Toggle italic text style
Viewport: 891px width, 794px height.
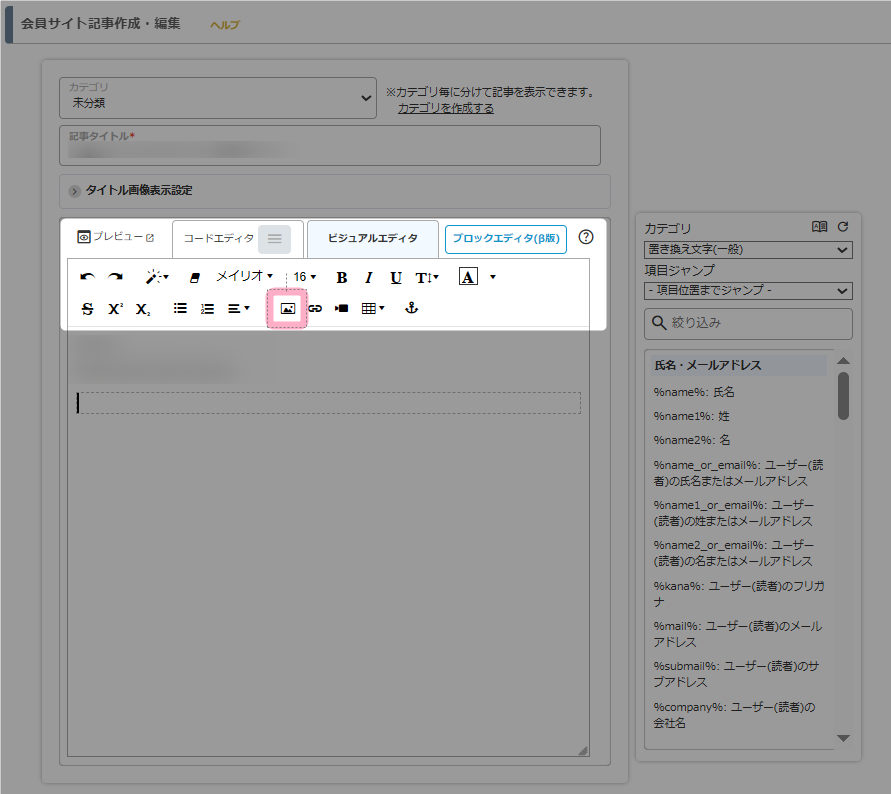[368, 277]
